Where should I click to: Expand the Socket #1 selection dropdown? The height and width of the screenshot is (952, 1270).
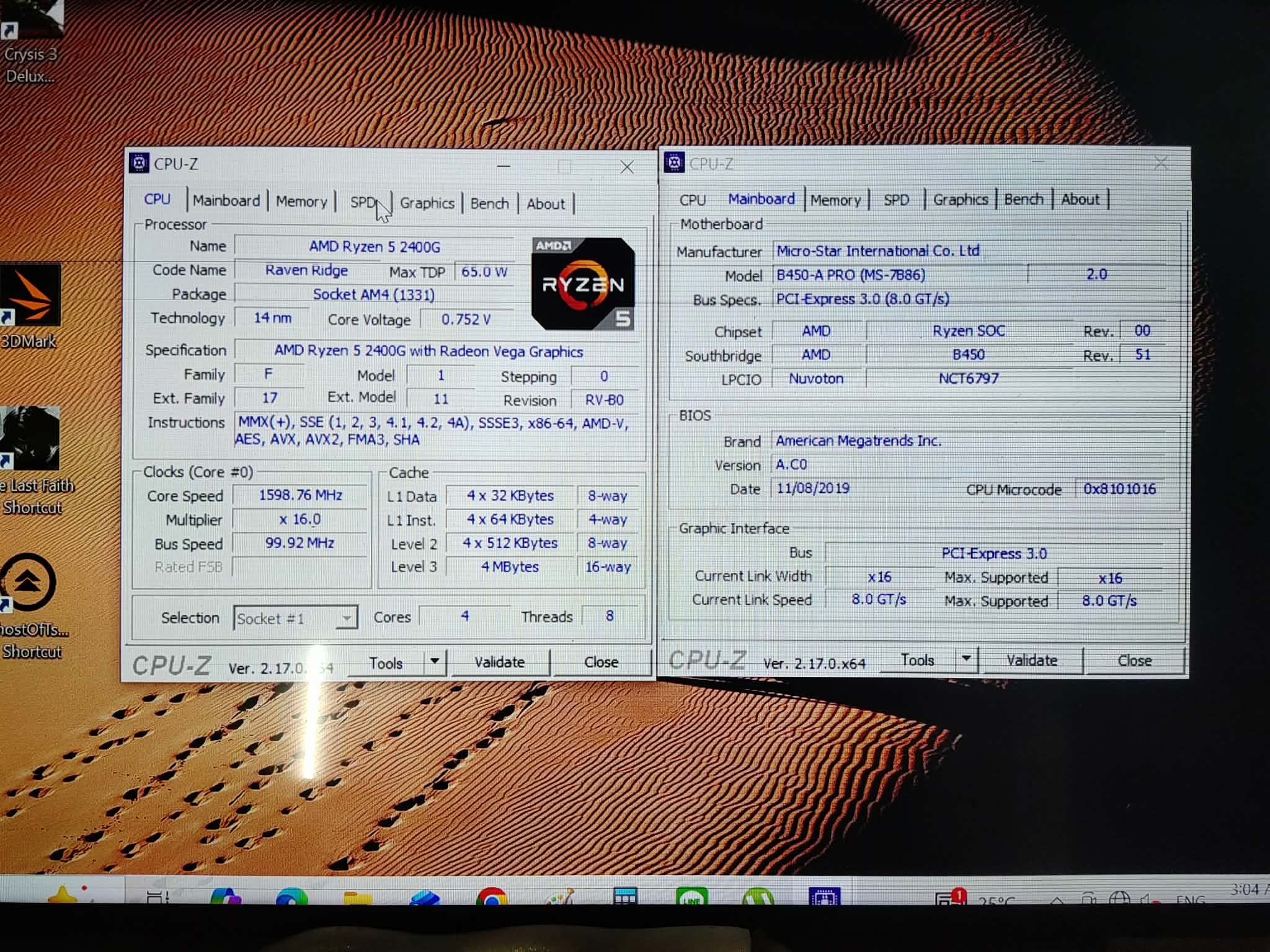[347, 618]
